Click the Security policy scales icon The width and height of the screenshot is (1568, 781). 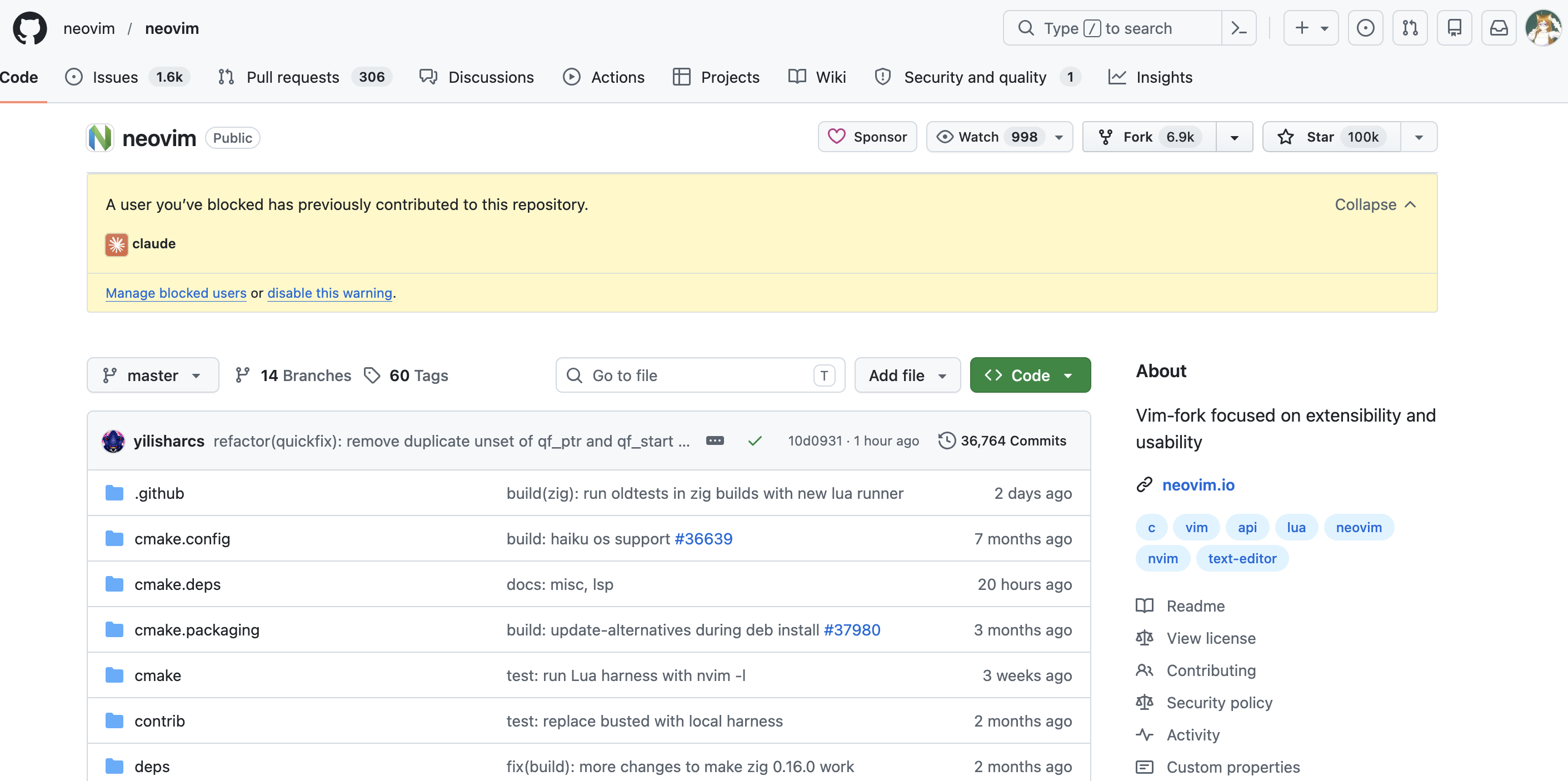1145,703
